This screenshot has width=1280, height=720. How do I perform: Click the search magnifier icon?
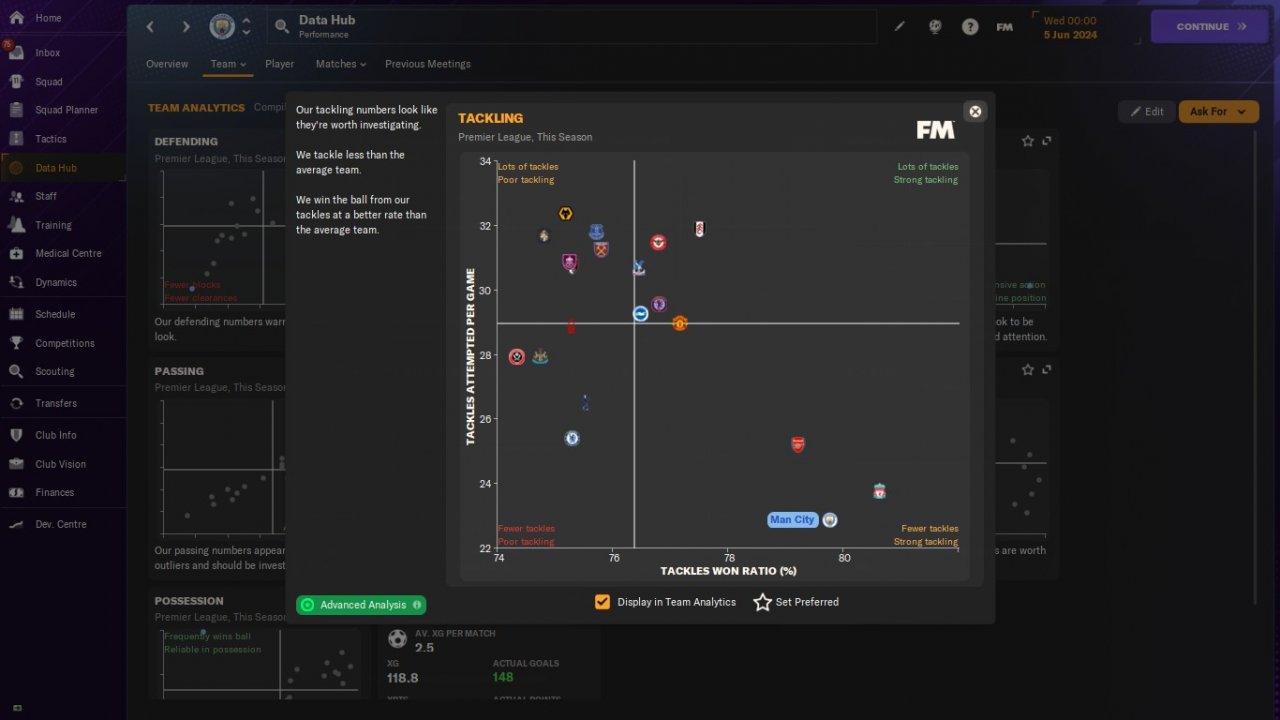point(281,27)
